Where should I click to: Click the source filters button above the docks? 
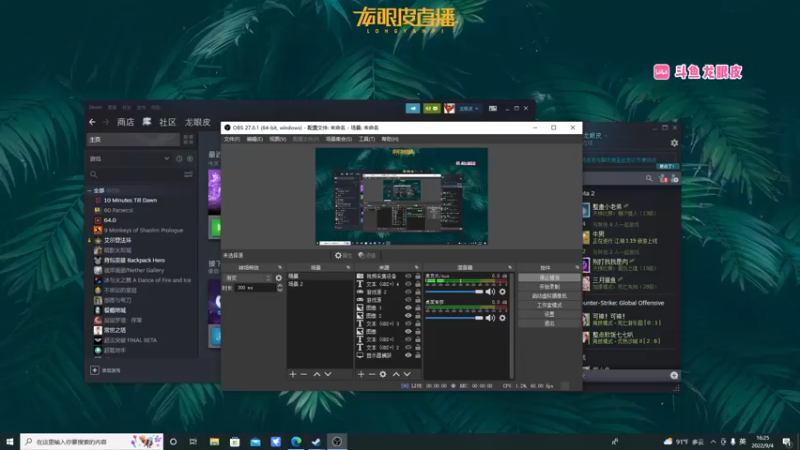pyautogui.click(x=367, y=255)
